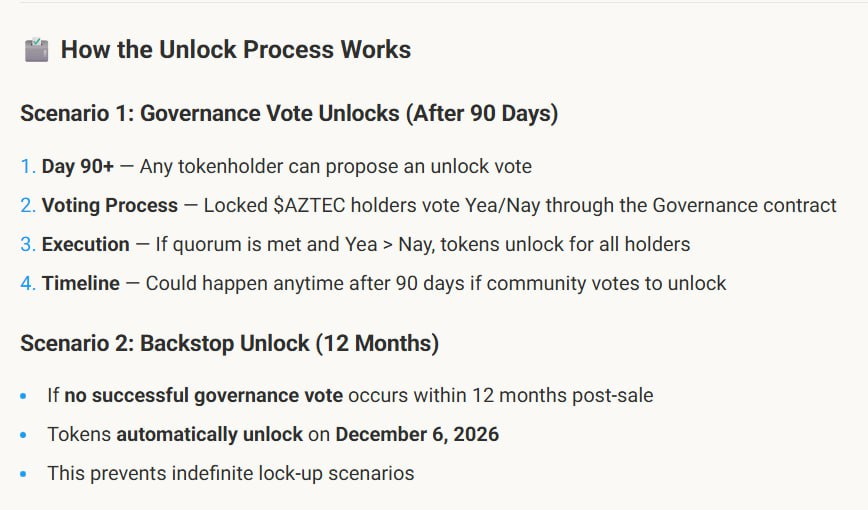This screenshot has height=510, width=868.
Task: Click list number 1 before Day 90+
Action: coord(27,167)
